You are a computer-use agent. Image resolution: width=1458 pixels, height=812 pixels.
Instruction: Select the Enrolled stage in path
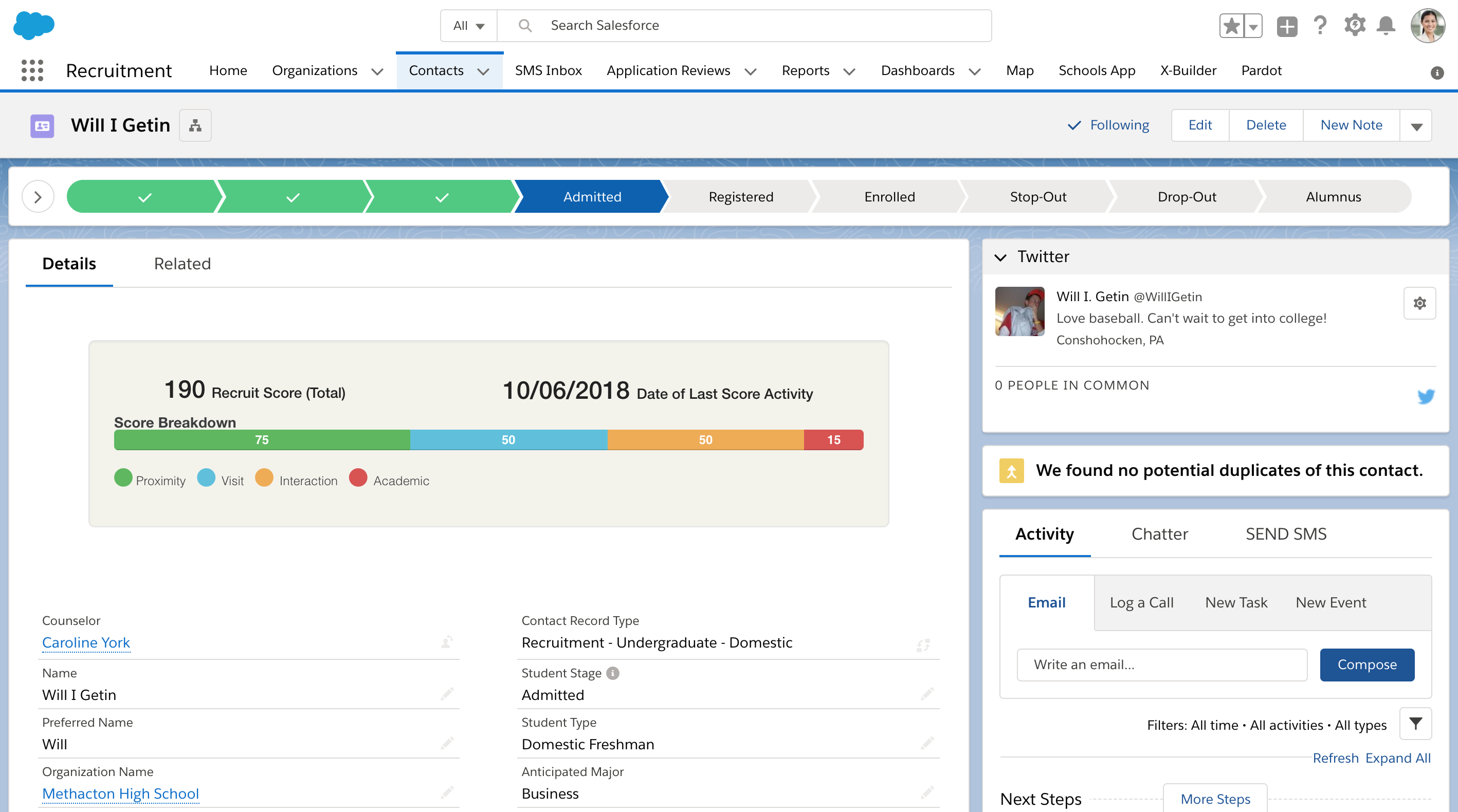pyautogui.click(x=889, y=197)
